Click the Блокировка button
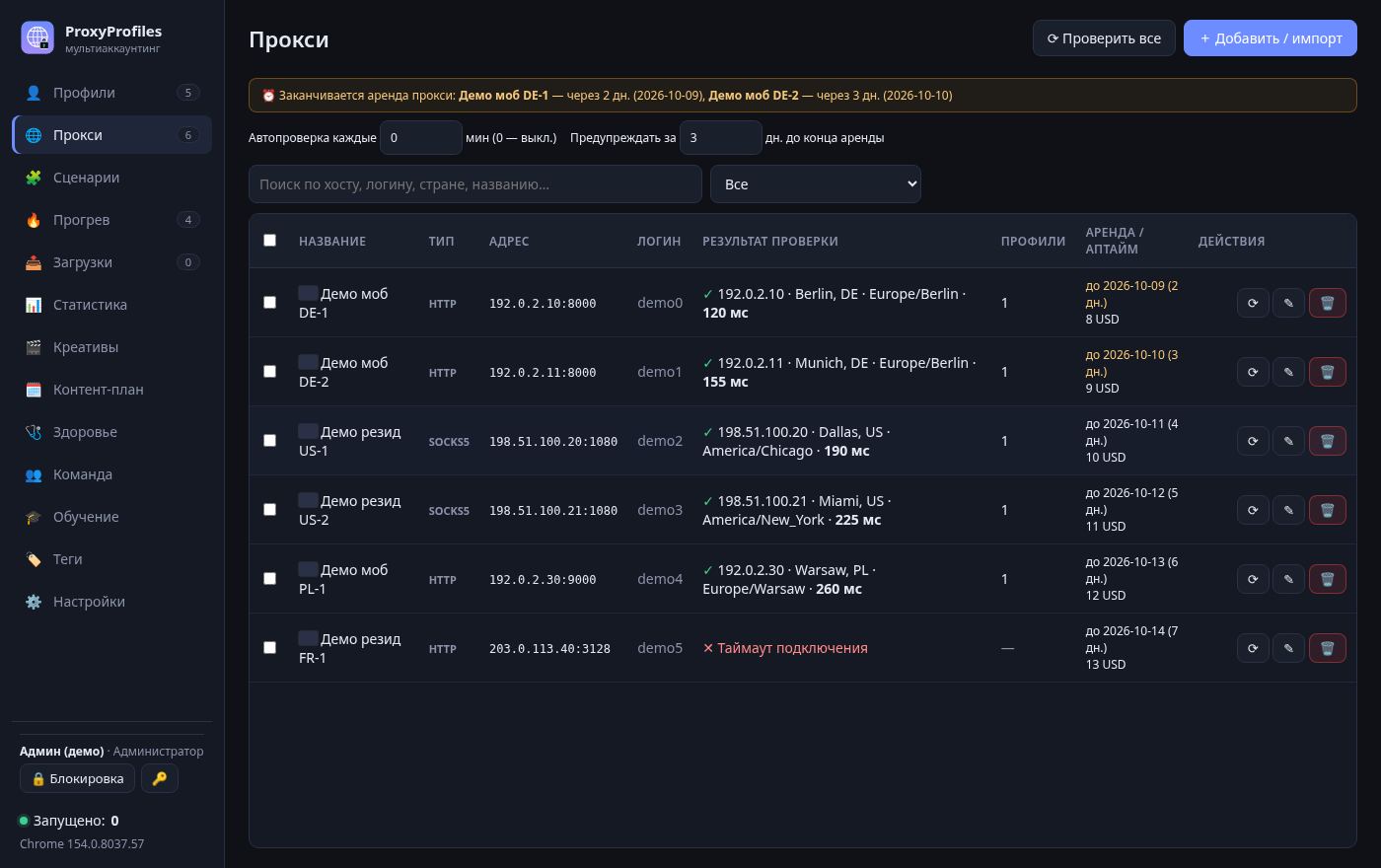Viewport: 1381px width, 868px height. point(77,778)
